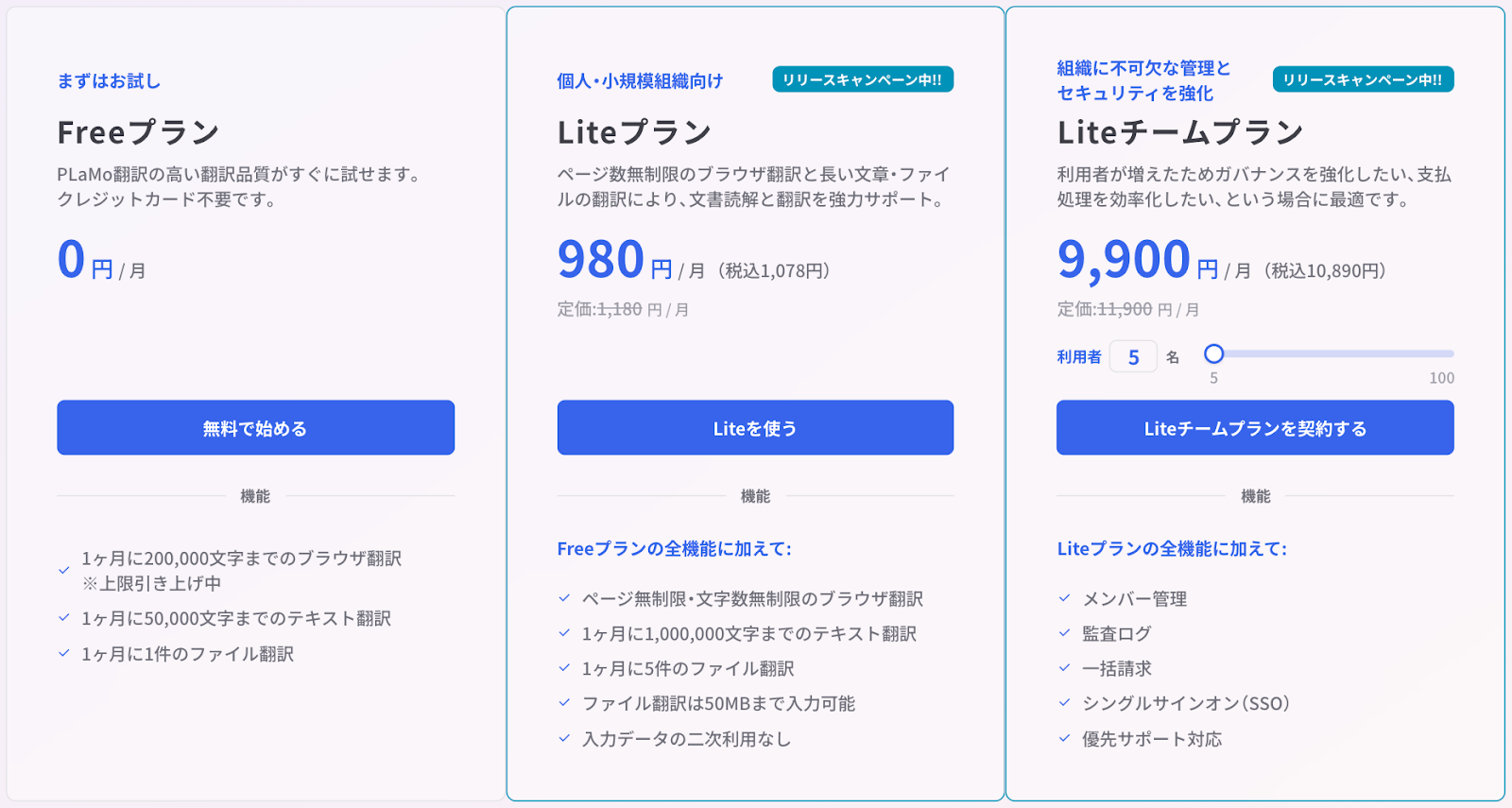The width and height of the screenshot is (1512, 808).
Task: Click the user count slider handle
Action: point(1214,354)
